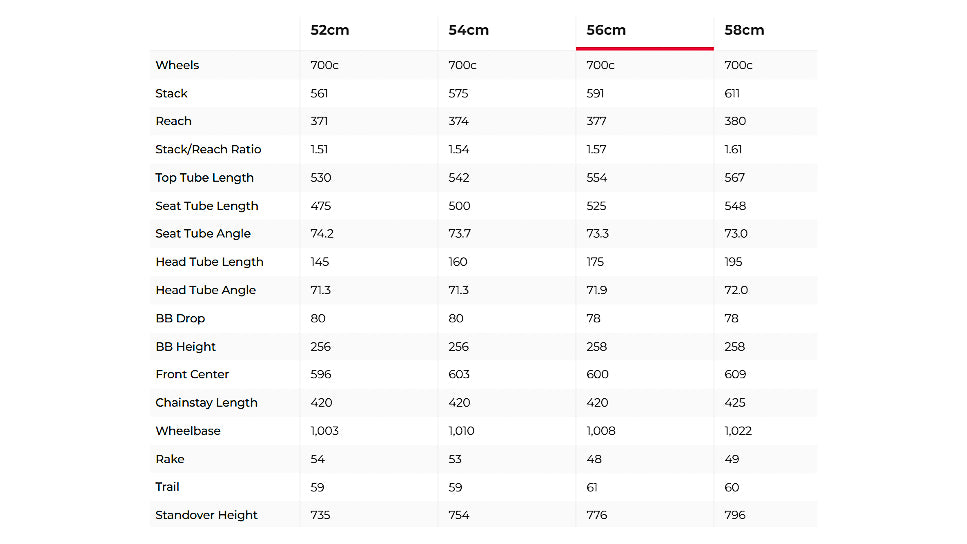Click the 52cm Seat Tube Angle value 74.2
967x544 pixels.
(x=322, y=234)
